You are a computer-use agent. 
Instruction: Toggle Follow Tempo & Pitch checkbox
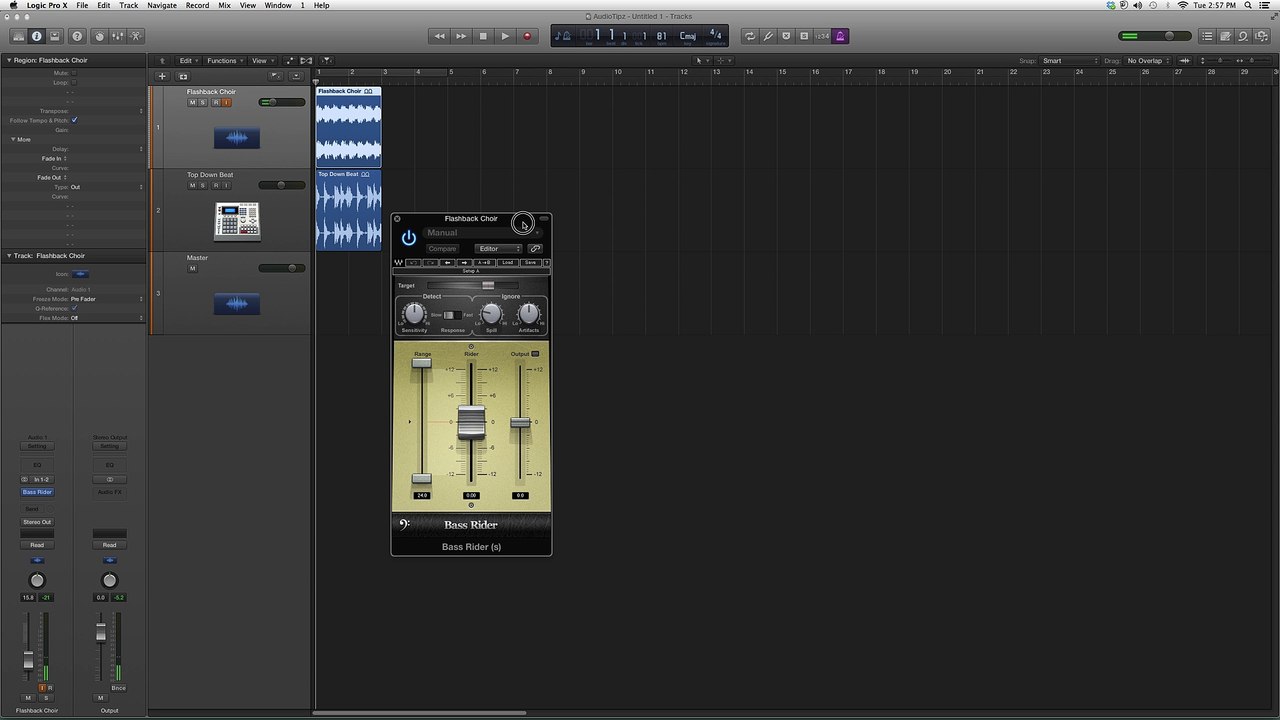tap(74, 120)
